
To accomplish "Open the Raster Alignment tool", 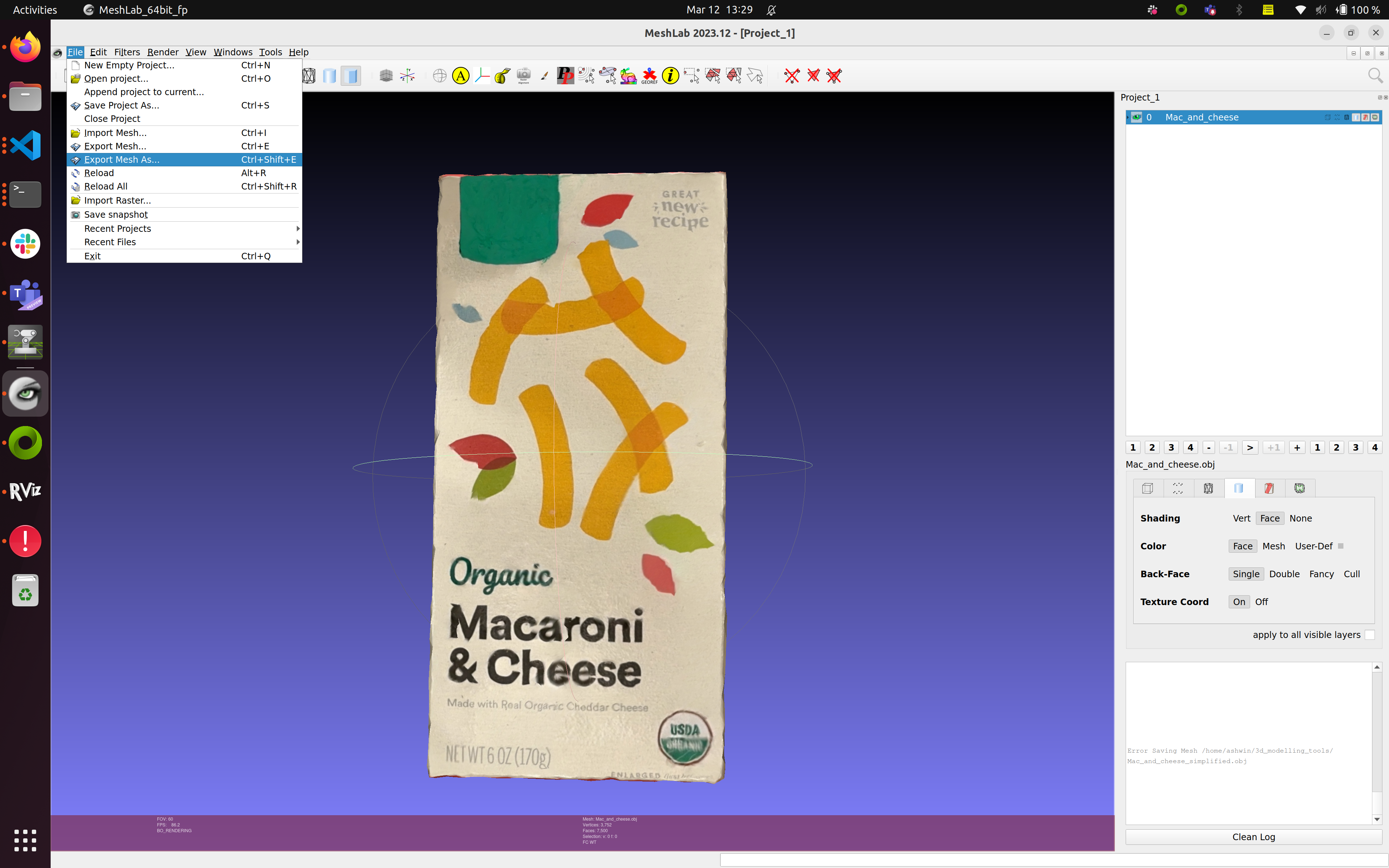I will click(x=523, y=75).
